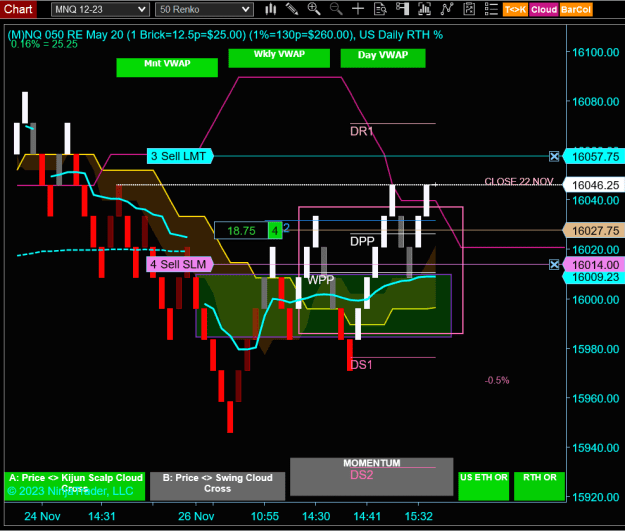Viewport: 625px width, 531px height.
Task: Toggle the T<>K orange button
Action: point(515,10)
